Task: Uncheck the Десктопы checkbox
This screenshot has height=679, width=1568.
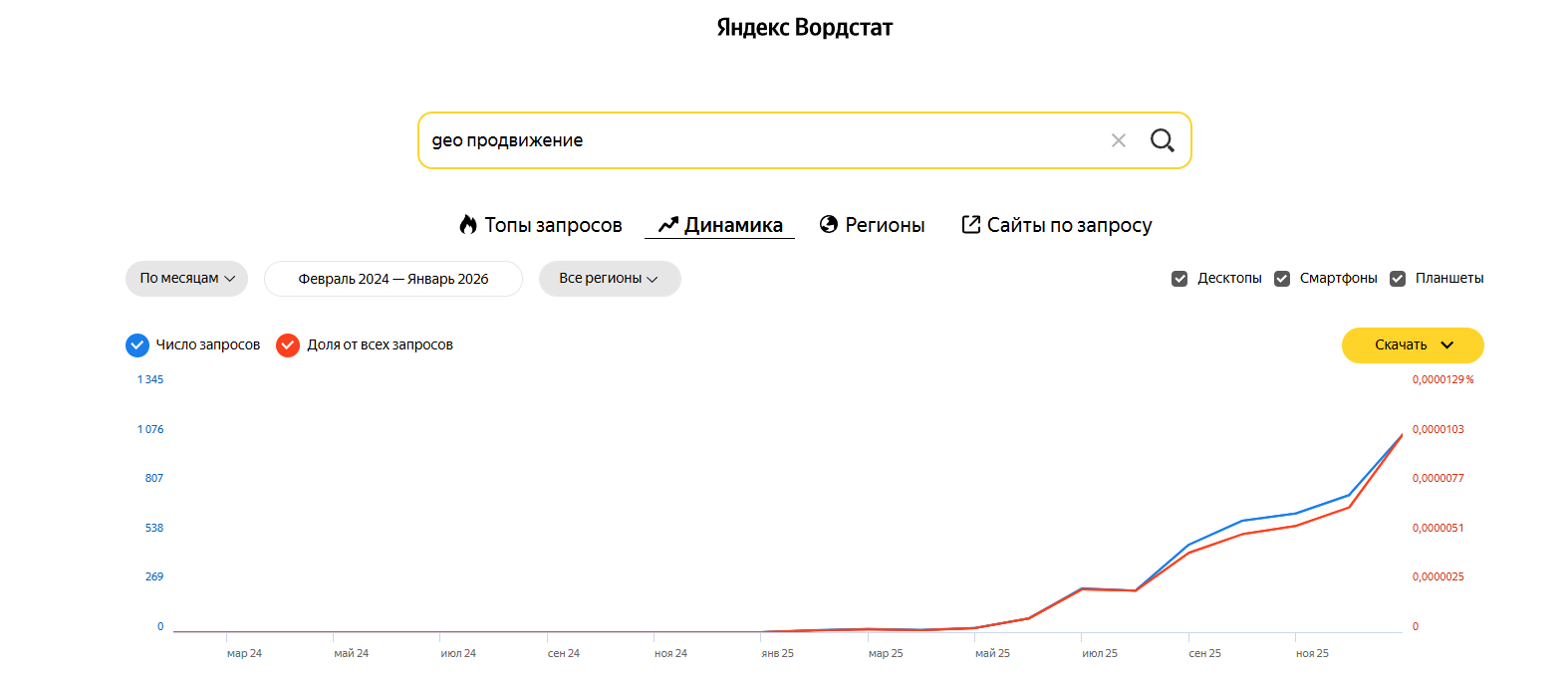Action: tap(1179, 279)
